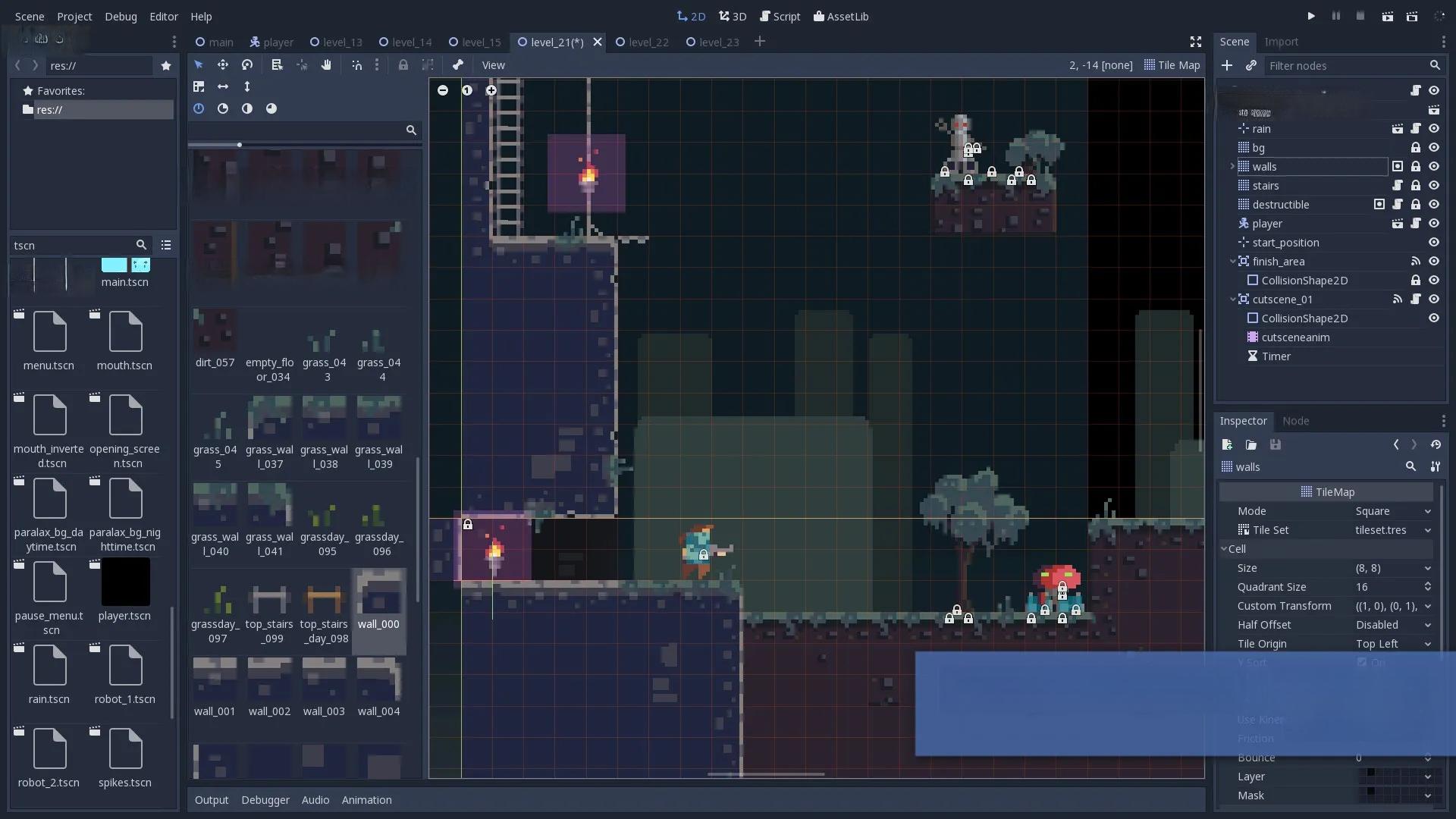Activate the Pan mode hand tool
Viewport: 1456px width, 819px height.
coord(326,65)
